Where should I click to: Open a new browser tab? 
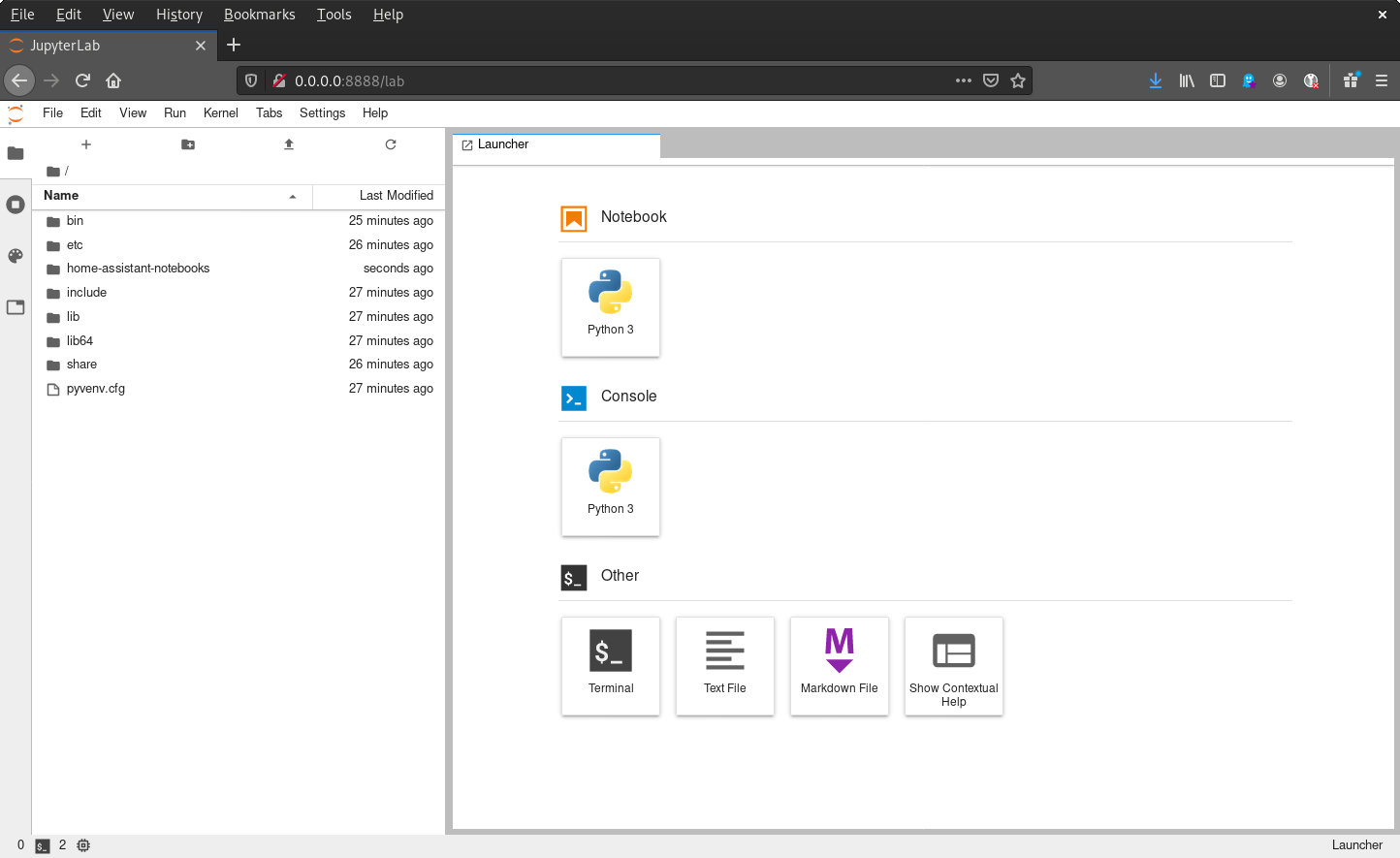(x=234, y=45)
